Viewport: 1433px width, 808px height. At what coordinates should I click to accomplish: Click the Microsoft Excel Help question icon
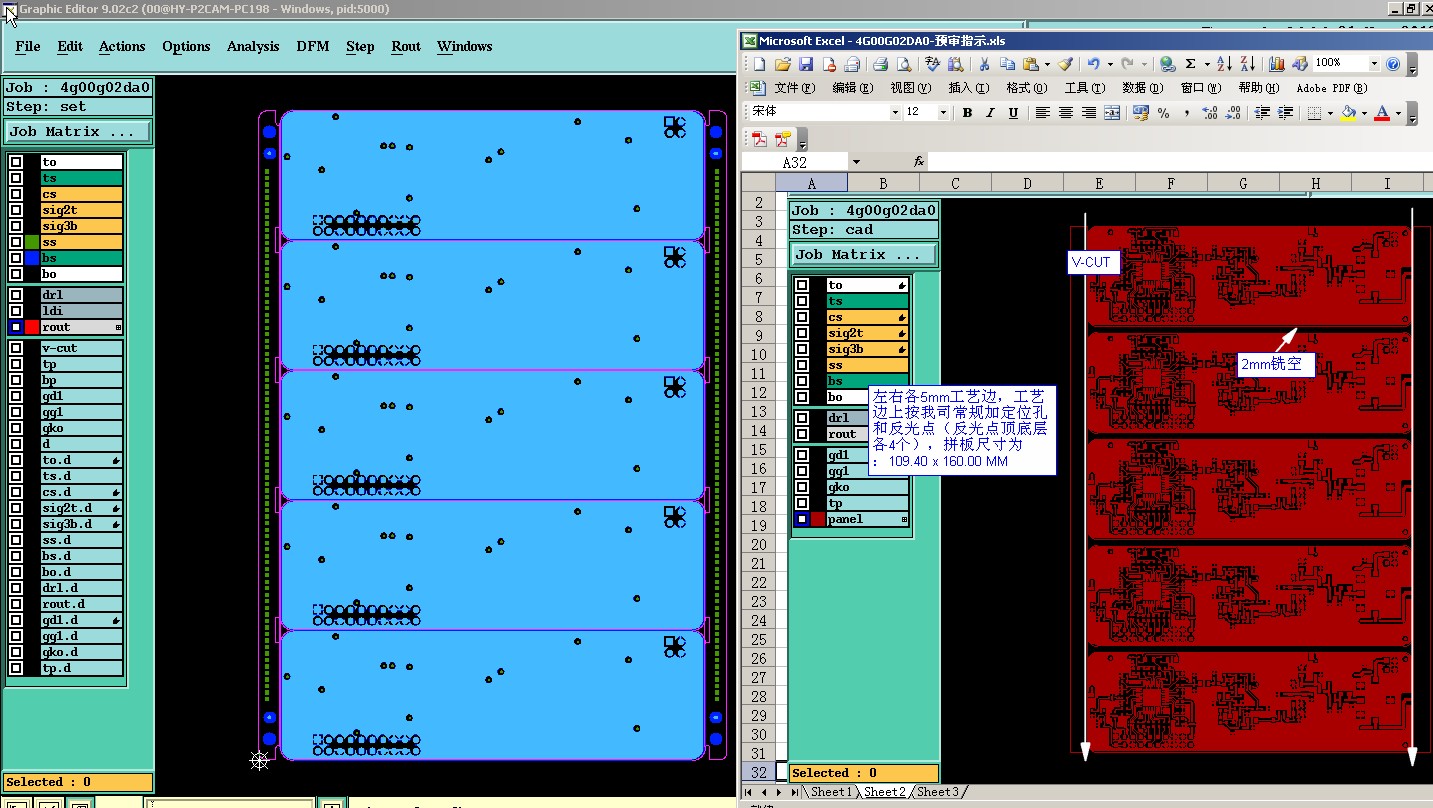click(1393, 64)
